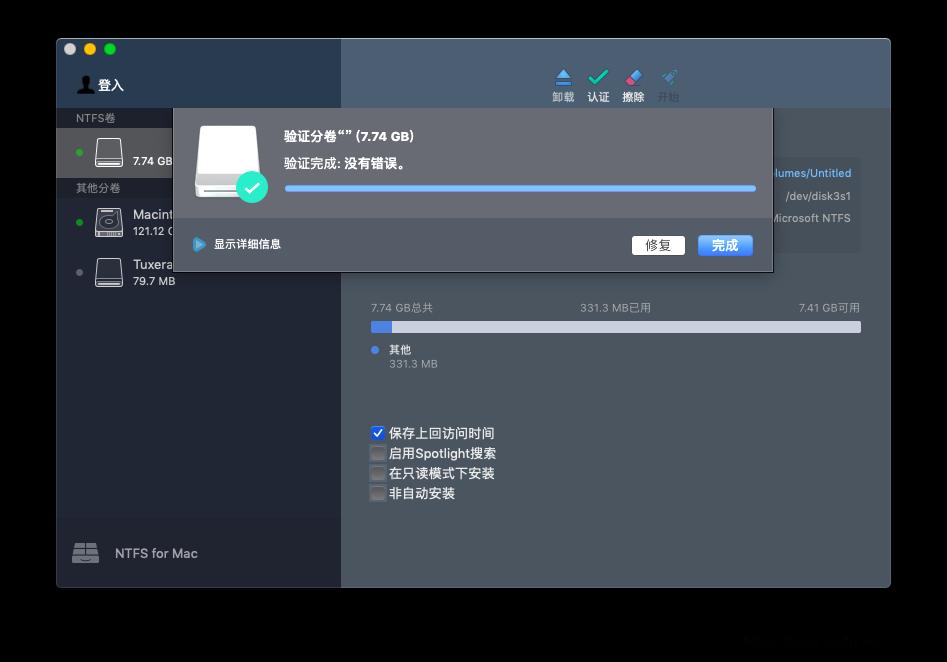Click the Tuxera disk icon in sidebar
The image size is (947, 662).
(x=108, y=272)
